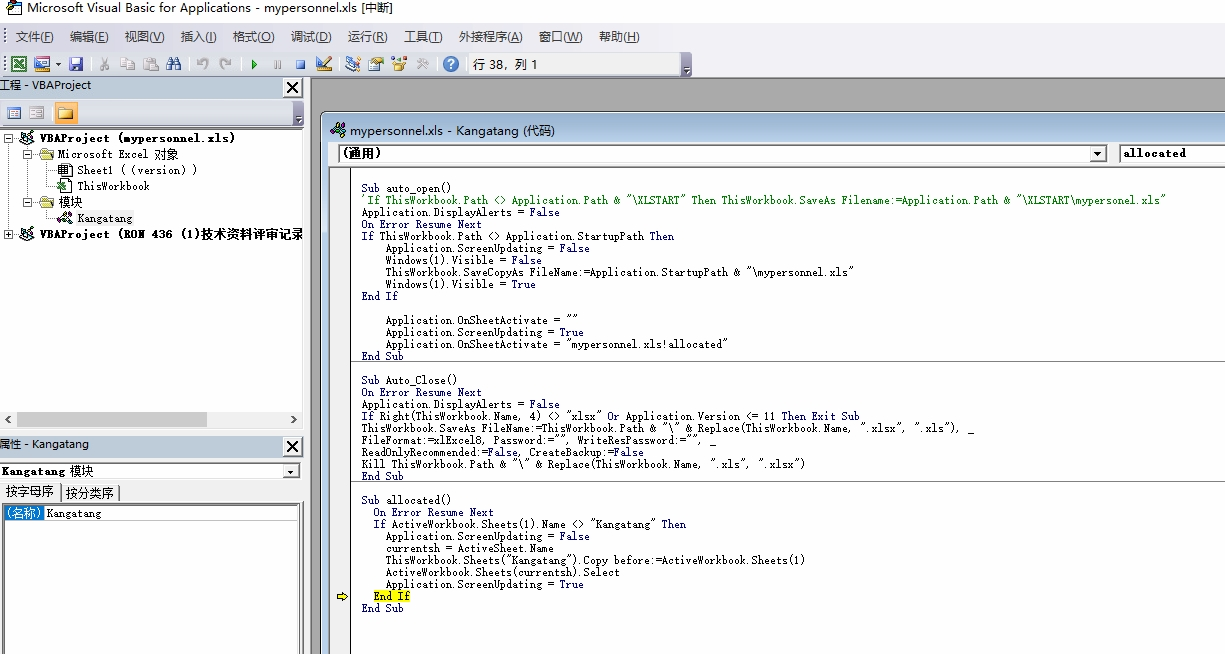
Task: Open Properties Window toolbar icon
Action: (376, 64)
